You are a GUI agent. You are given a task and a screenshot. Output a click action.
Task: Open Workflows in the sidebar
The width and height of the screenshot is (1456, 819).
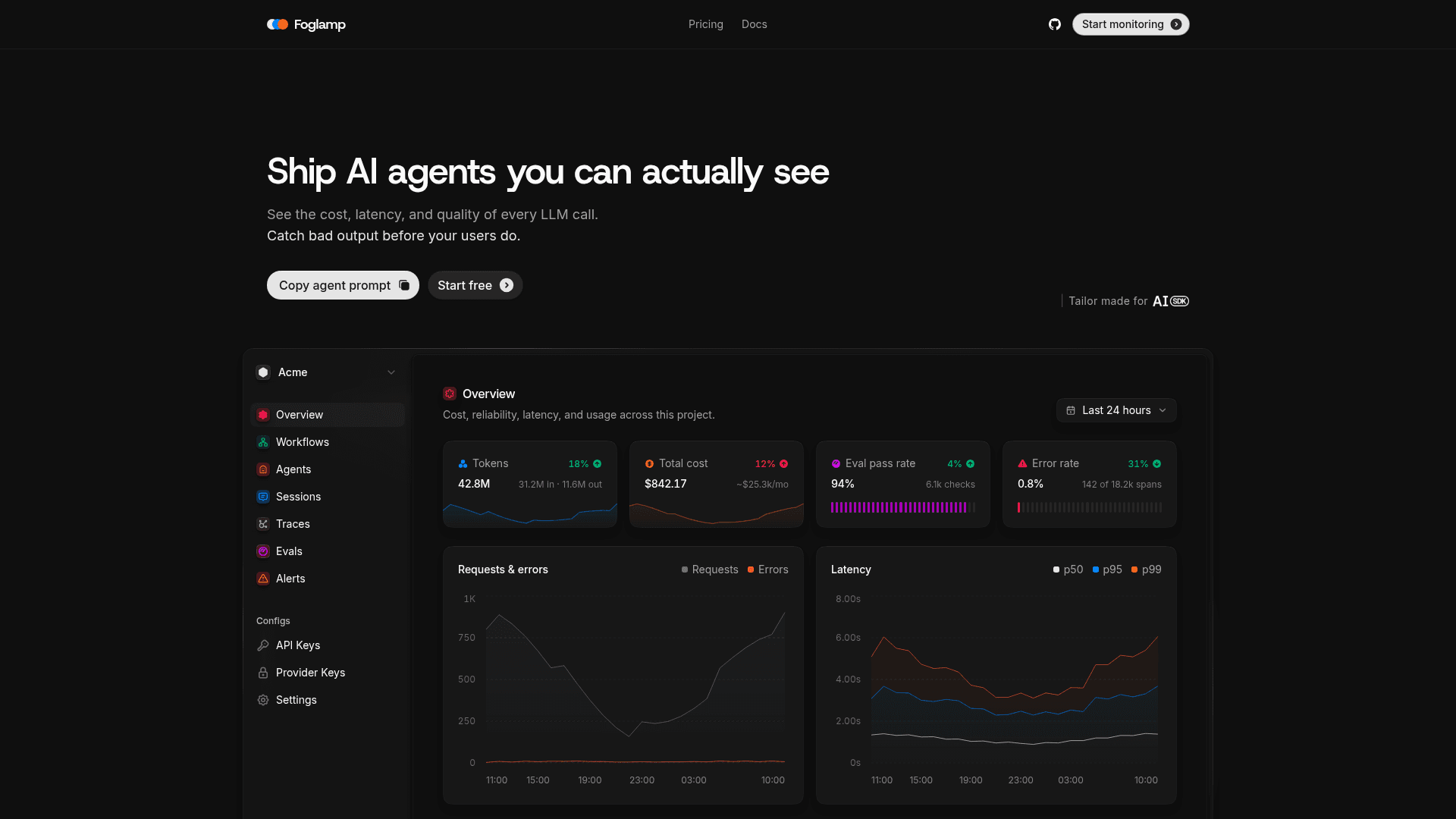point(328,442)
